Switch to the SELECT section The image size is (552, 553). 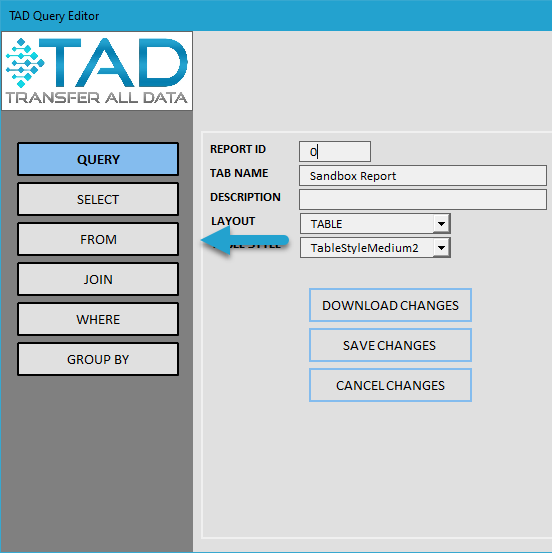click(98, 199)
